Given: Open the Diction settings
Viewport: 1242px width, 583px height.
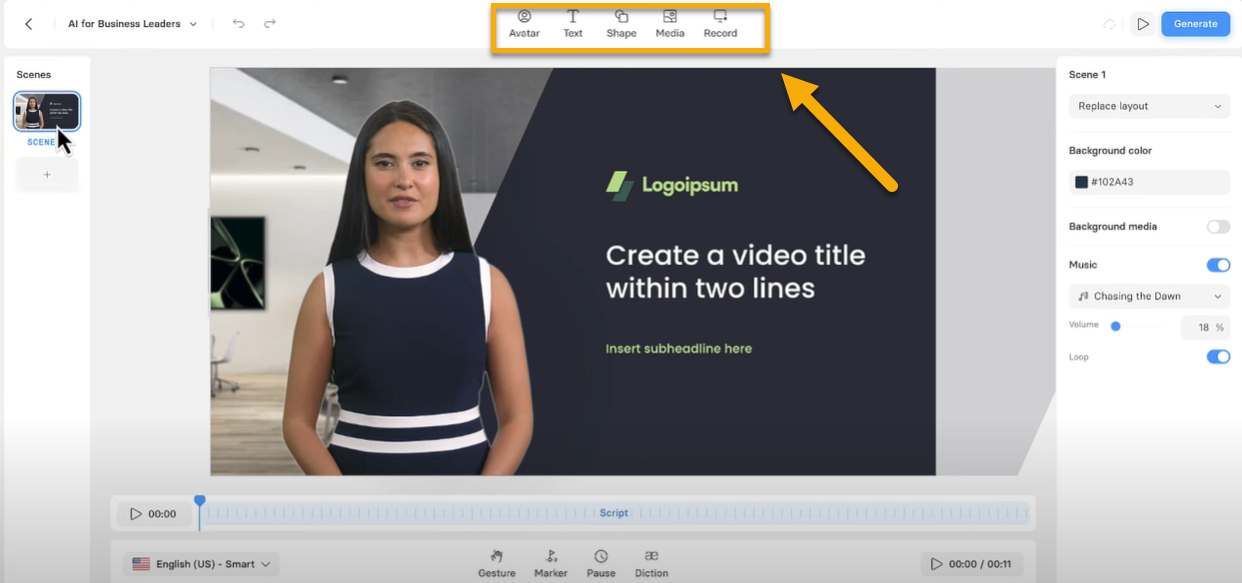Looking at the screenshot, I should (x=651, y=563).
